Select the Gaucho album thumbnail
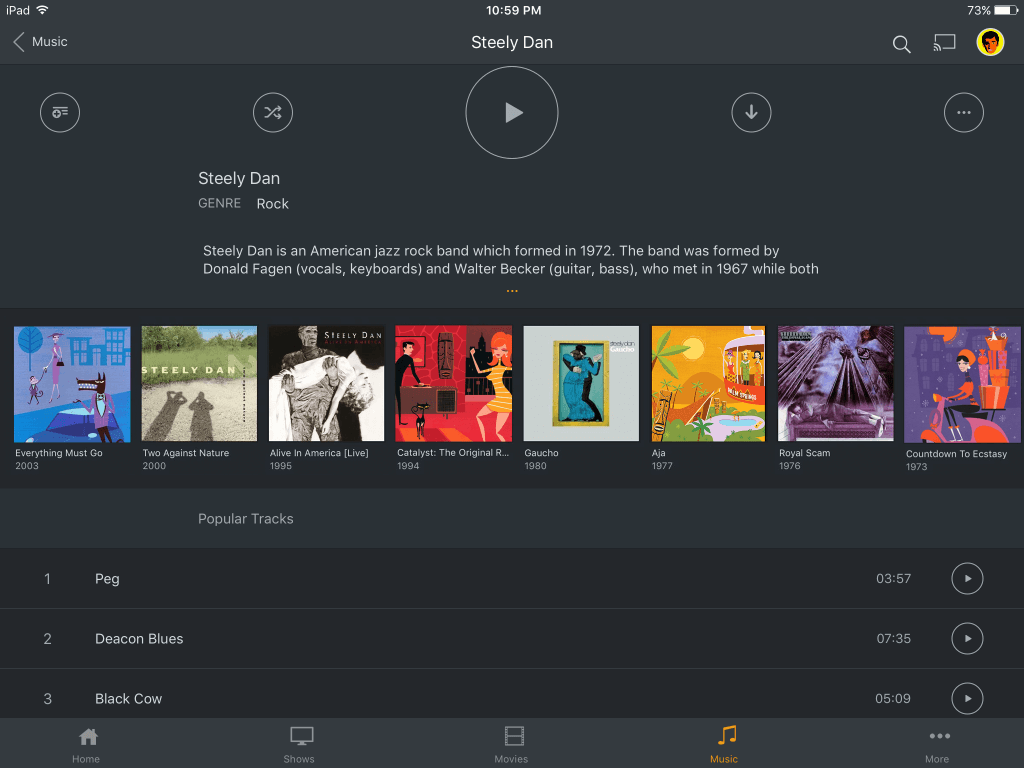 [x=581, y=384]
